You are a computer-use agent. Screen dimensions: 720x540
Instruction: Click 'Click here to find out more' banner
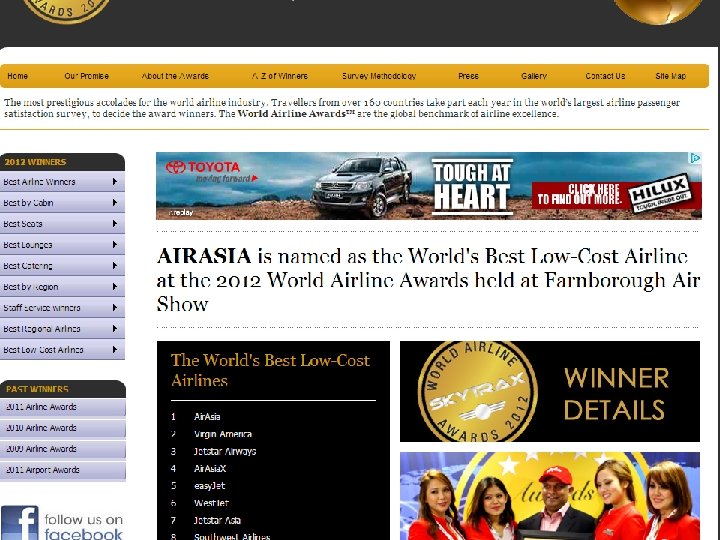(579, 195)
